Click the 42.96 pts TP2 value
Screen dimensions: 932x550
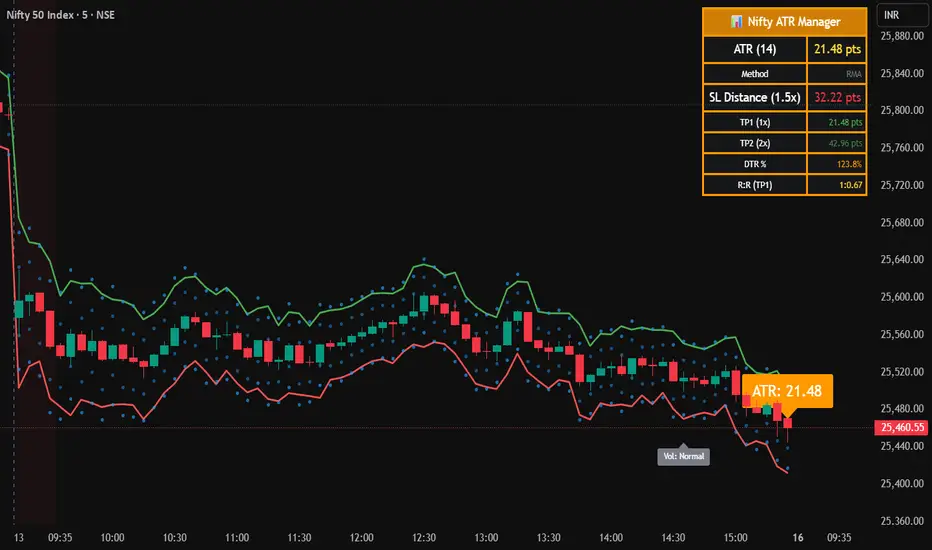point(845,143)
